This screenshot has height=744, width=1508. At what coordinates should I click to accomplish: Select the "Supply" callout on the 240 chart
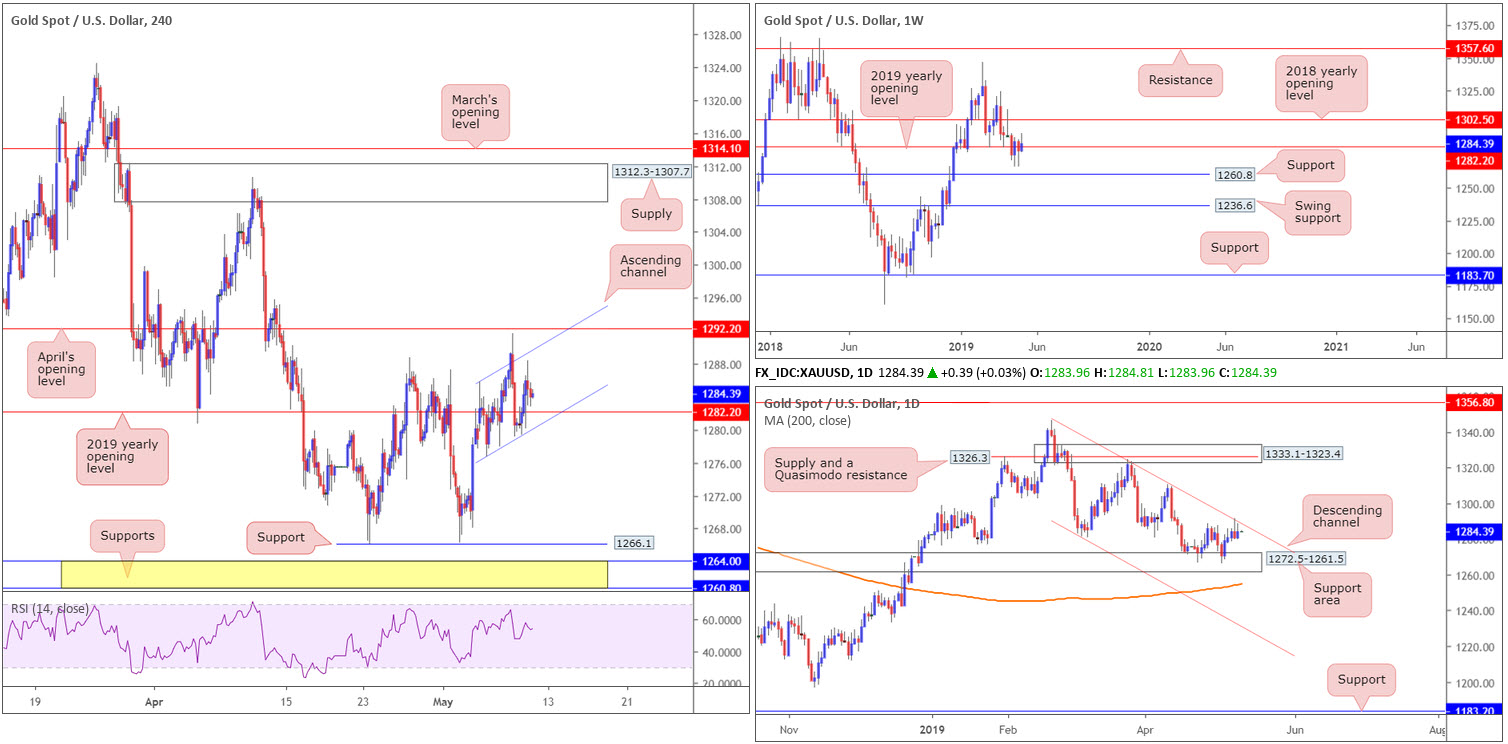[x=651, y=212]
